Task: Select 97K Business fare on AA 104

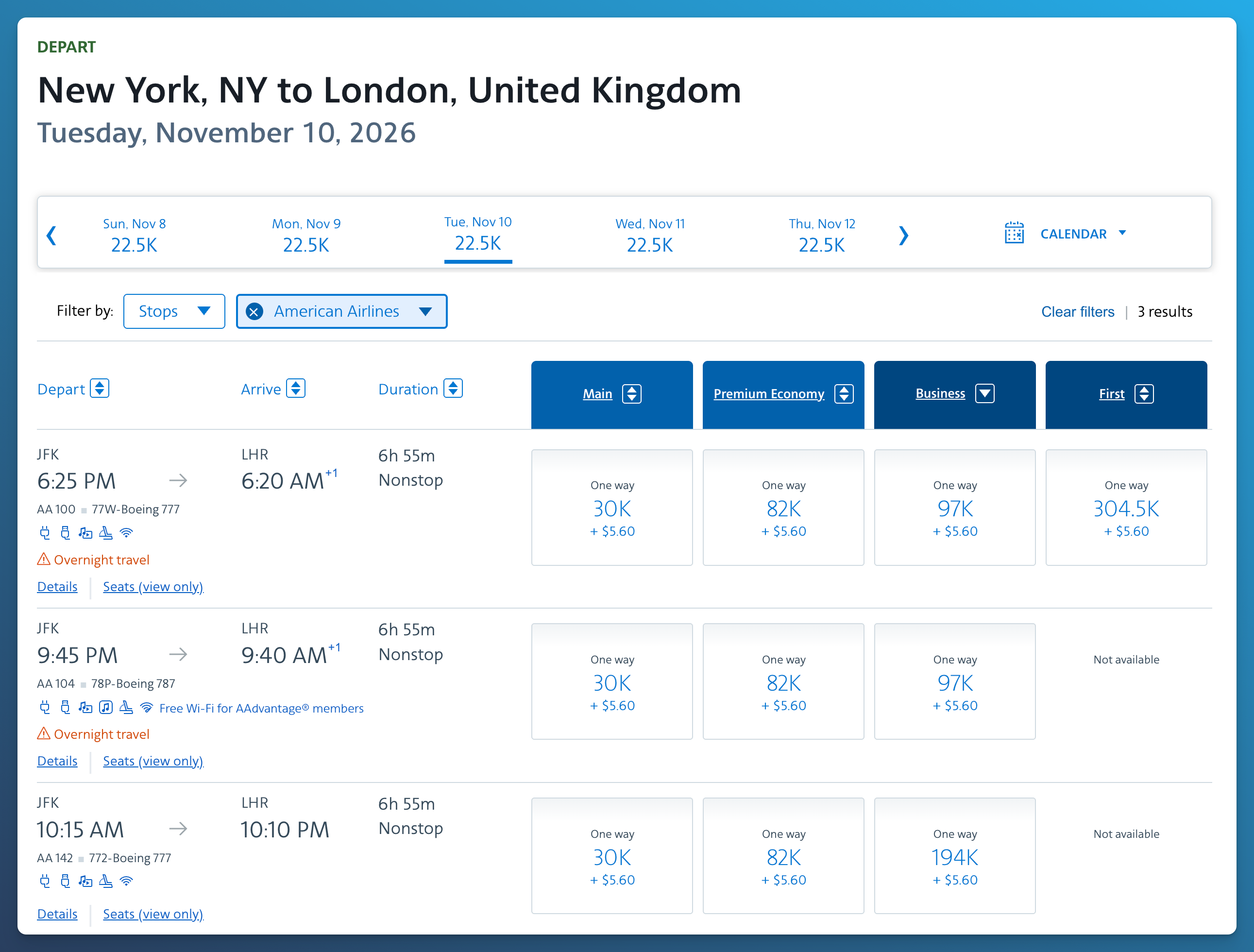Action: point(955,681)
